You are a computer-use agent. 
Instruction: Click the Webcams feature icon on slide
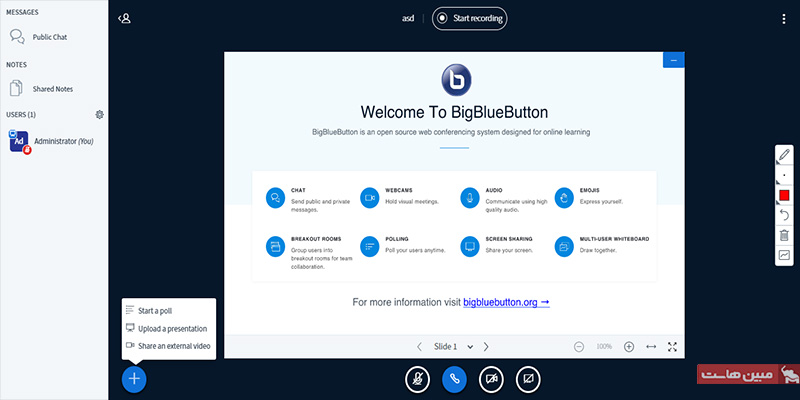(370, 198)
